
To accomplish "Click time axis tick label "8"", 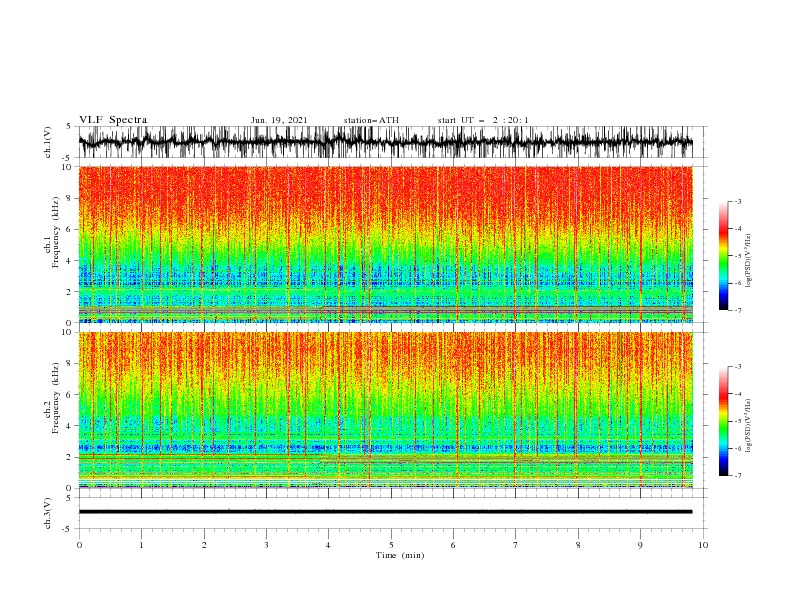I will [578, 545].
